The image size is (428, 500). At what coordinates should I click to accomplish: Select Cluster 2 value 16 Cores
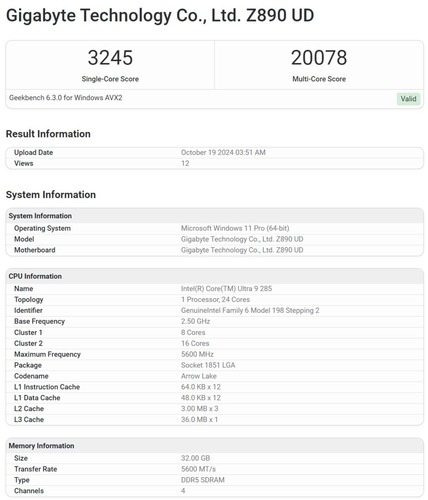click(x=195, y=343)
